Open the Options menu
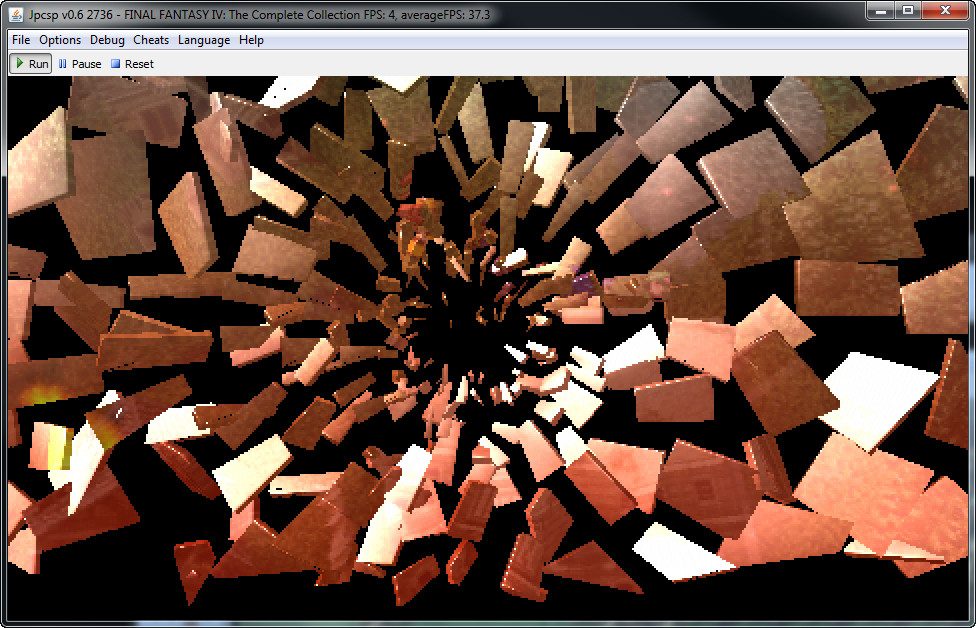Image resolution: width=976 pixels, height=628 pixels. (60, 40)
